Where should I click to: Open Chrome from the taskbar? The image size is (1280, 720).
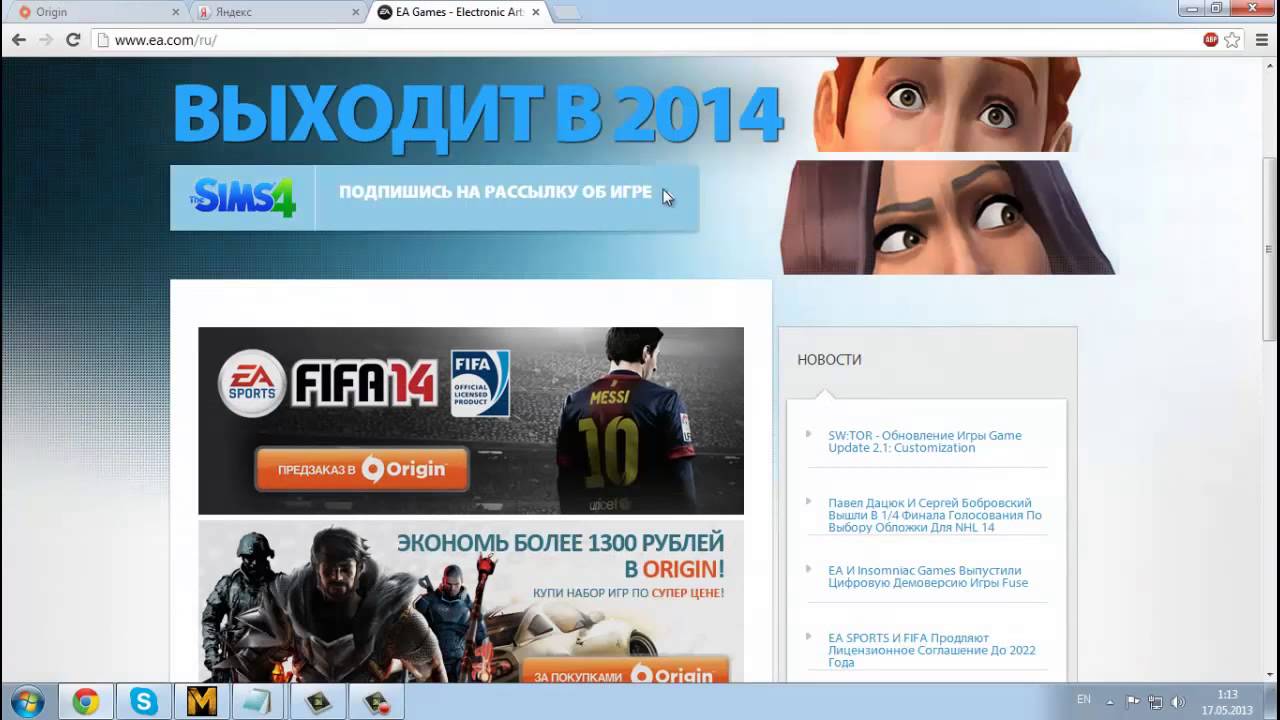[86, 702]
